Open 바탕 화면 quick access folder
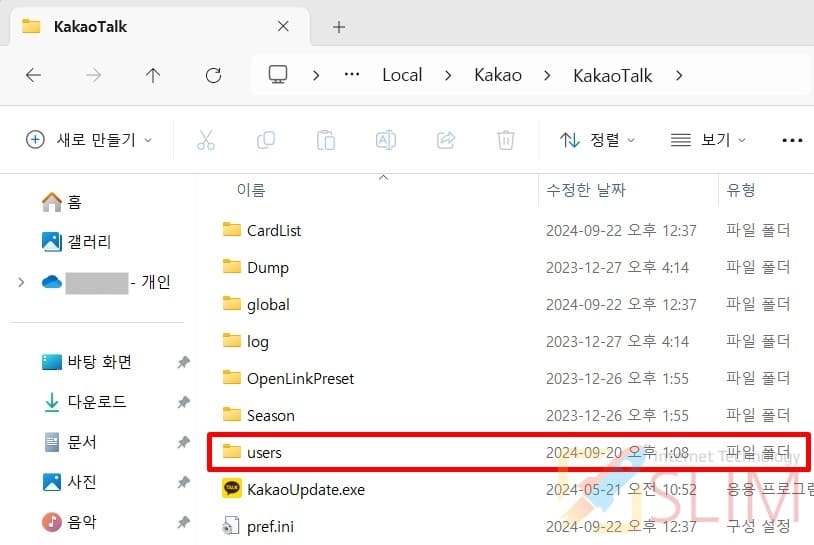814x545 pixels. 86,362
